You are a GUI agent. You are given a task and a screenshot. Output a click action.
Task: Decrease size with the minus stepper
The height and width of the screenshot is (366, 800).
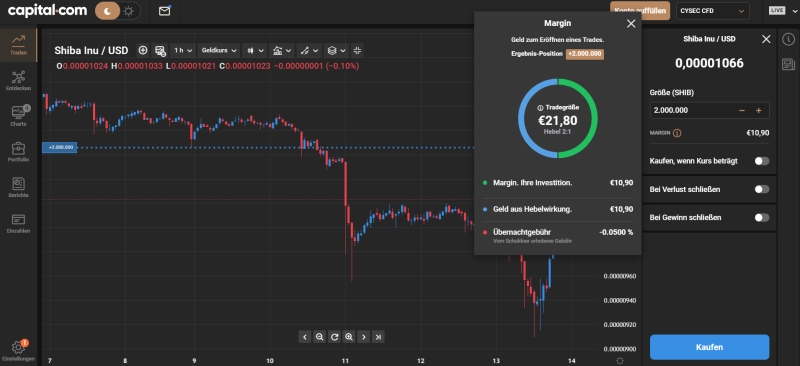(x=742, y=110)
